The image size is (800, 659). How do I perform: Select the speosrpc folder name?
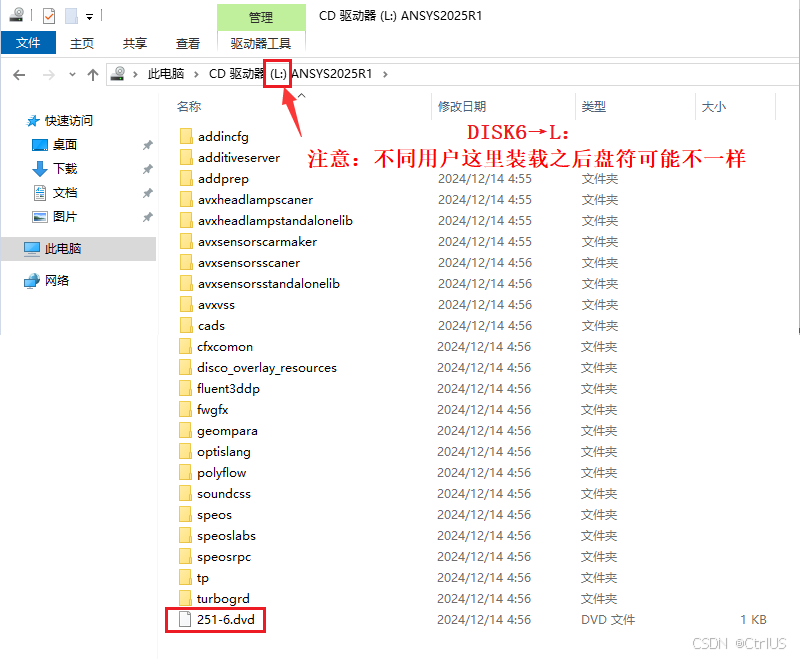coord(224,557)
